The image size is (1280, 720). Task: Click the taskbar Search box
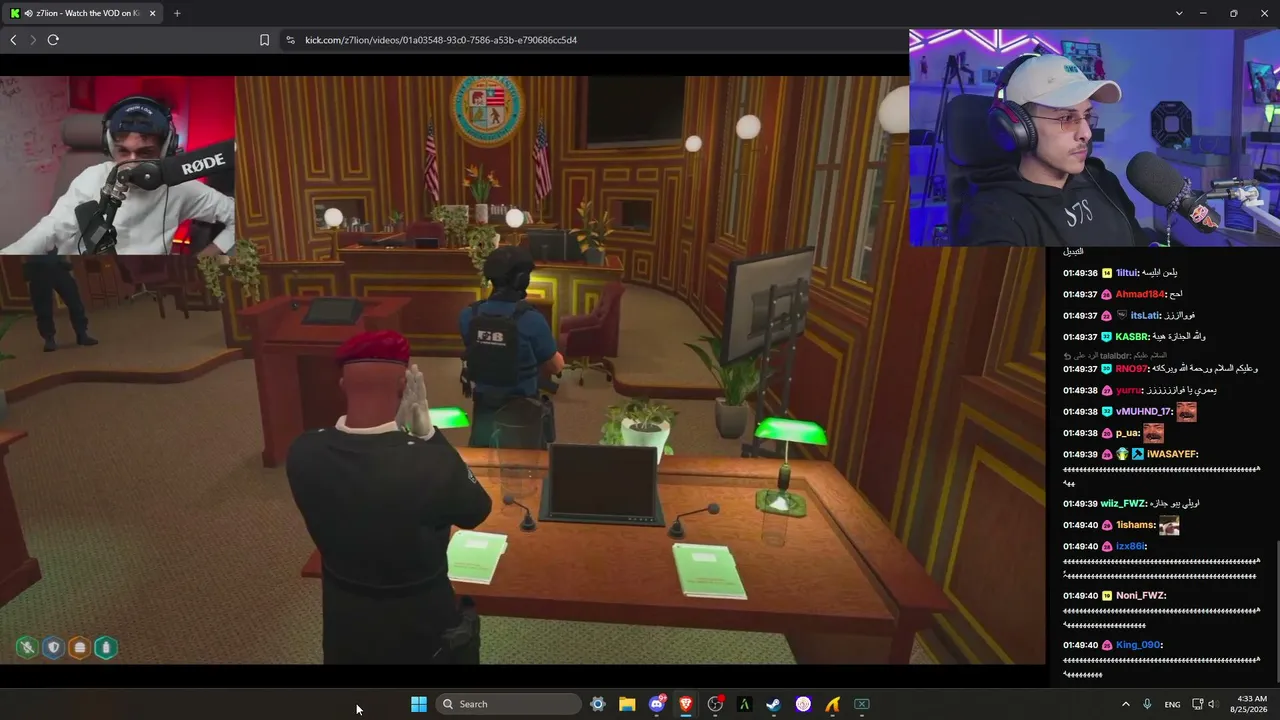[509, 704]
